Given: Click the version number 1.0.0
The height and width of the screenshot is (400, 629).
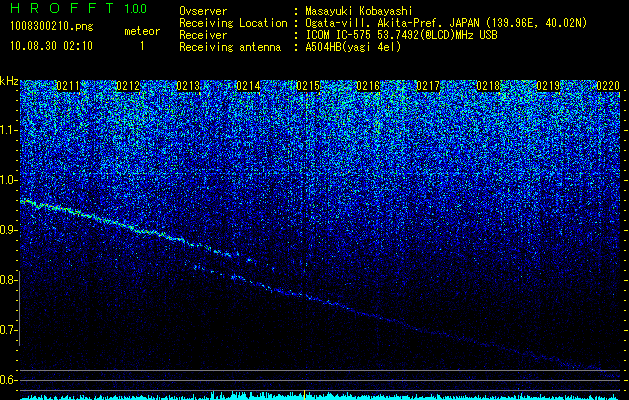Looking at the screenshot, I should point(136,8).
